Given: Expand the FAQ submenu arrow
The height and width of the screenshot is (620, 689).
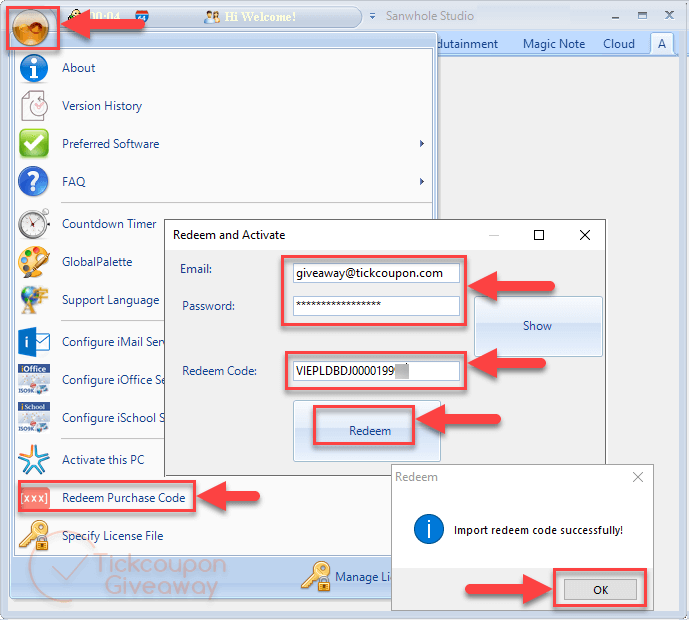Looking at the screenshot, I should (422, 181).
